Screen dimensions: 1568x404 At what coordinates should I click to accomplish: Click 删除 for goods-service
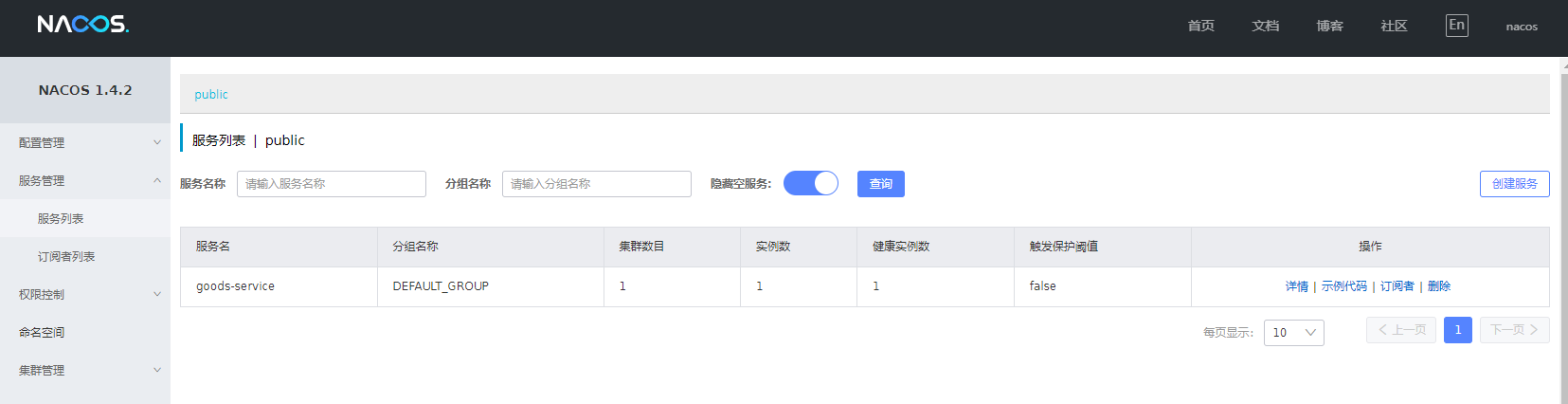click(1439, 286)
